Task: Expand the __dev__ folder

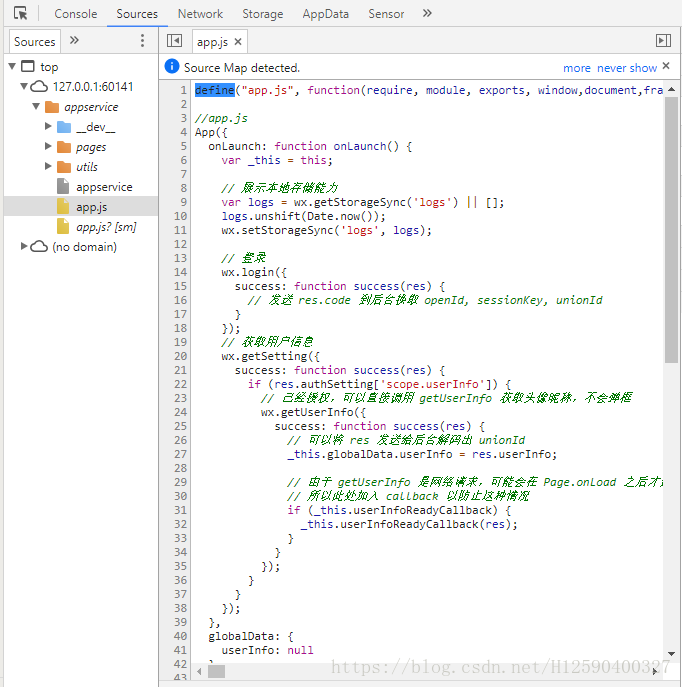Action: pyautogui.click(x=48, y=127)
